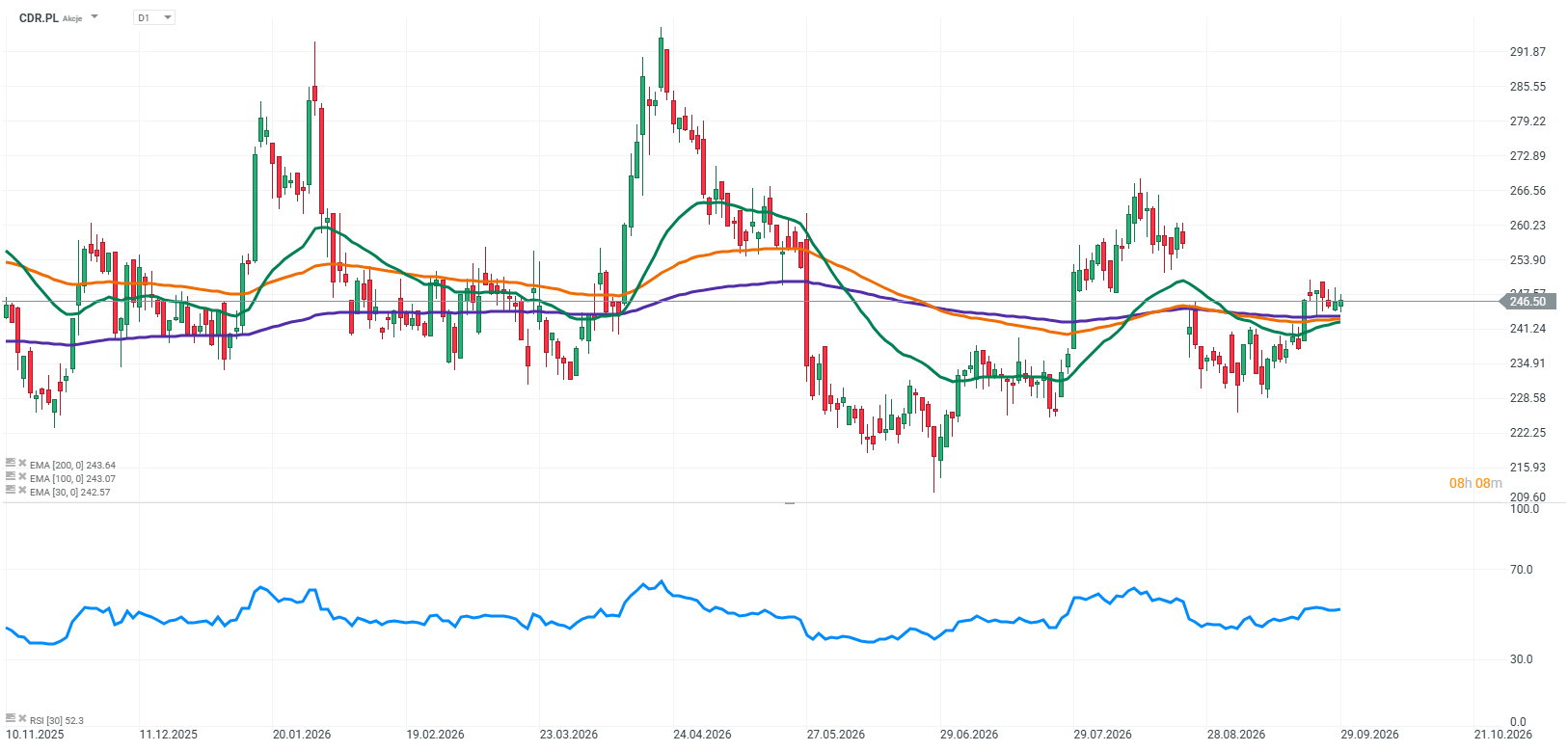Click the 08h 08m candle countdown timer

1475,483
